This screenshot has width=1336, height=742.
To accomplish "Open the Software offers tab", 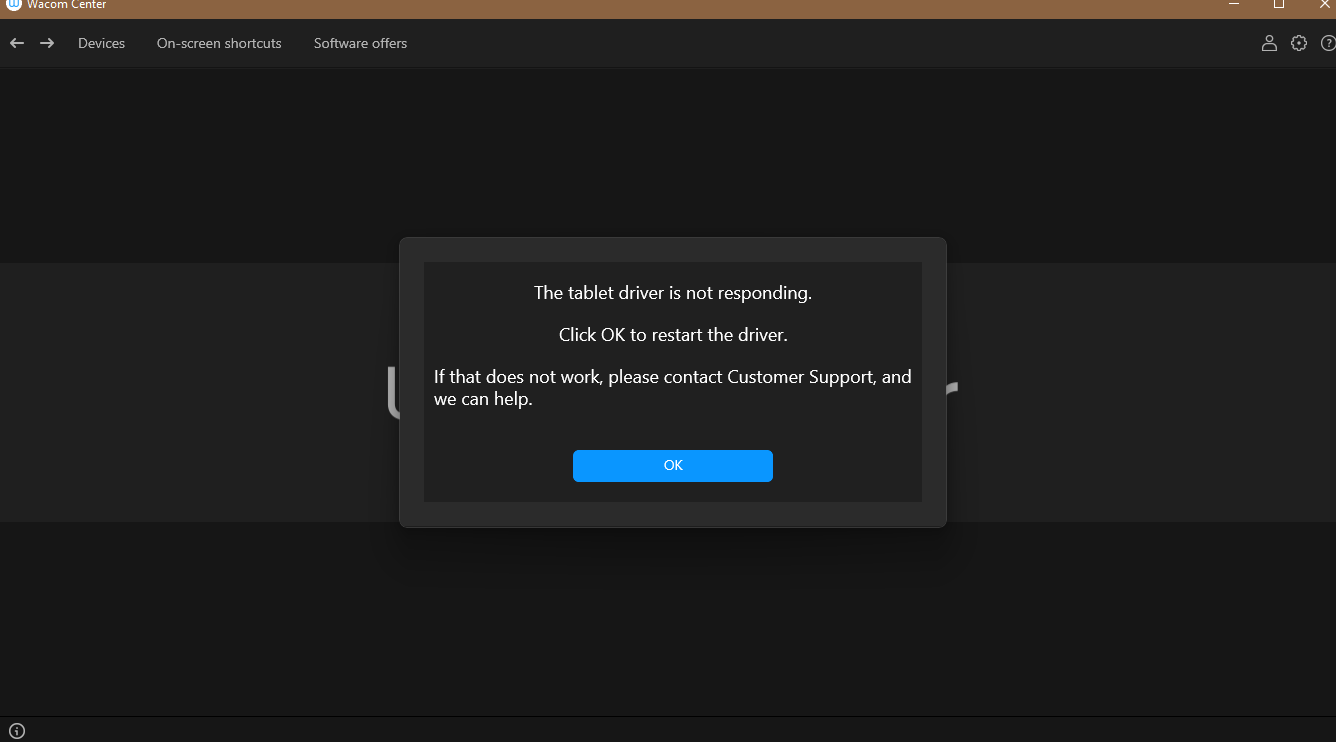I will pyautogui.click(x=360, y=43).
